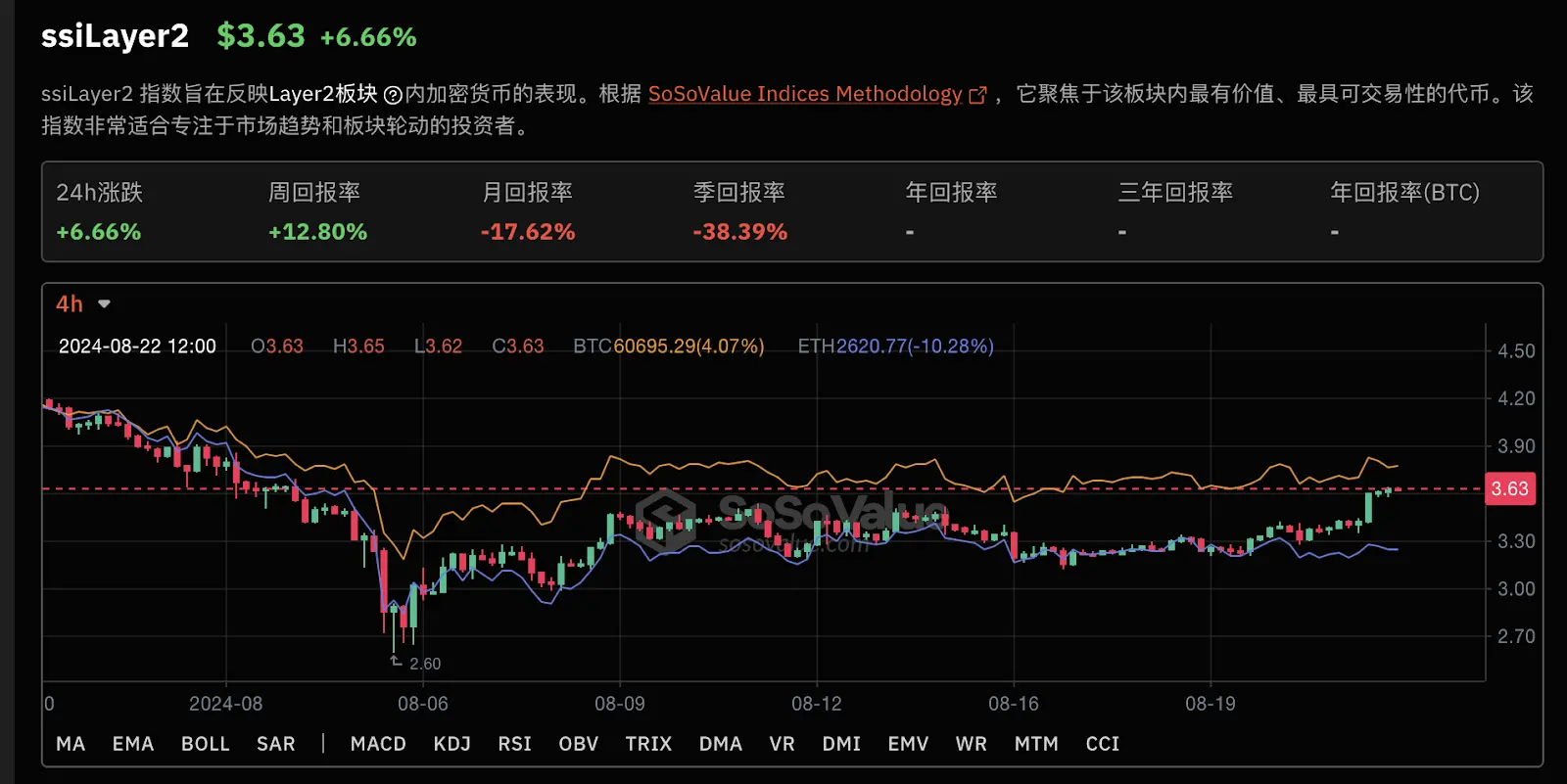Open the 4h timeframe dropdown
Screen dimensions: 1567x784
click(x=83, y=303)
